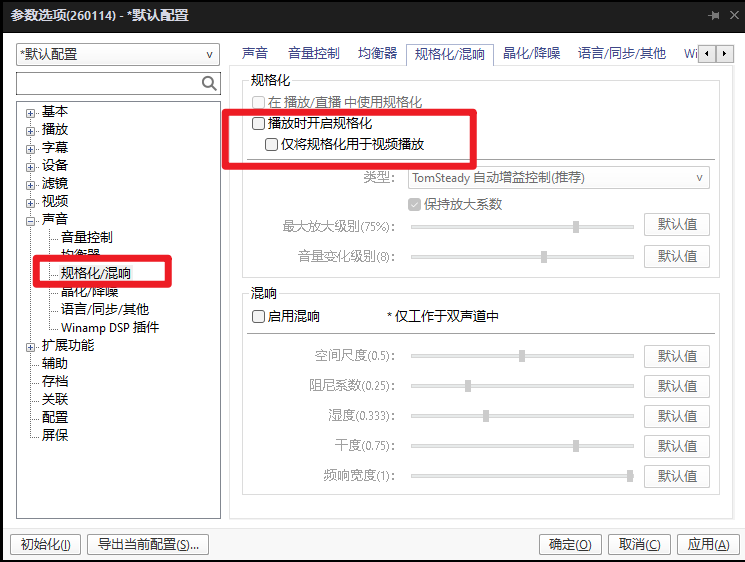
Task: Switch to the 晶化/降噪 tab
Action: click(531, 53)
